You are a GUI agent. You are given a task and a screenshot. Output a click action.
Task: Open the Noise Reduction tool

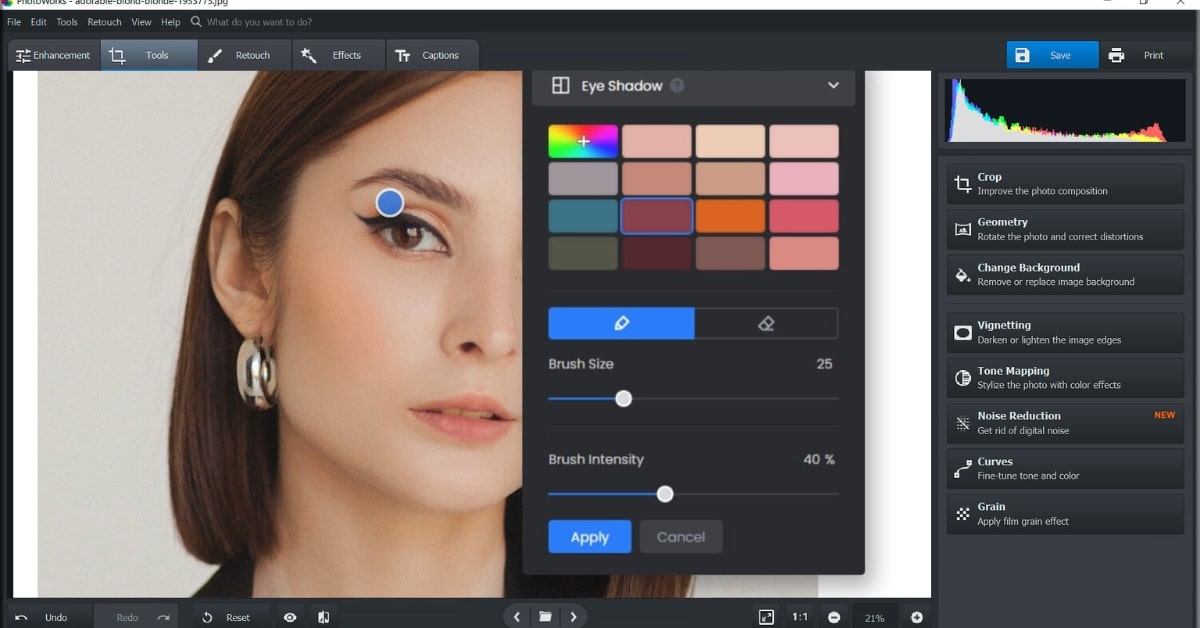pyautogui.click(x=1065, y=423)
